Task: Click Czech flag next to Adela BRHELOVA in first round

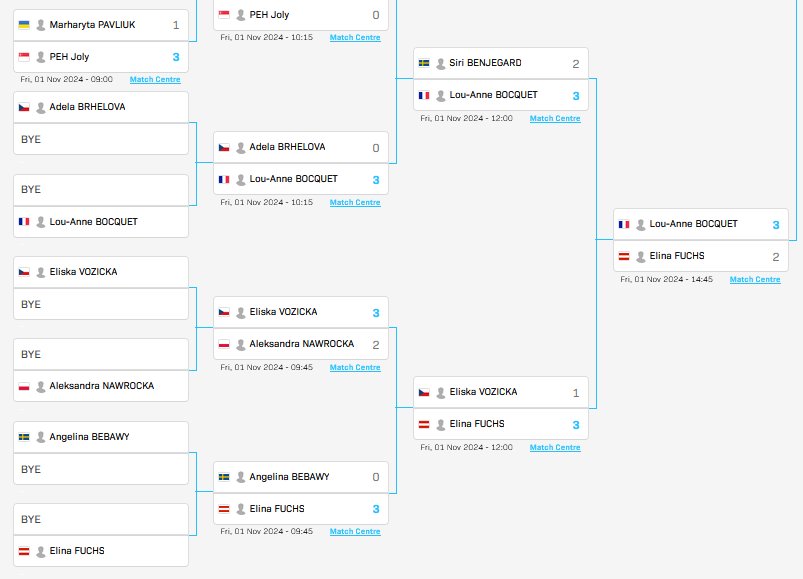Action: [x=24, y=107]
